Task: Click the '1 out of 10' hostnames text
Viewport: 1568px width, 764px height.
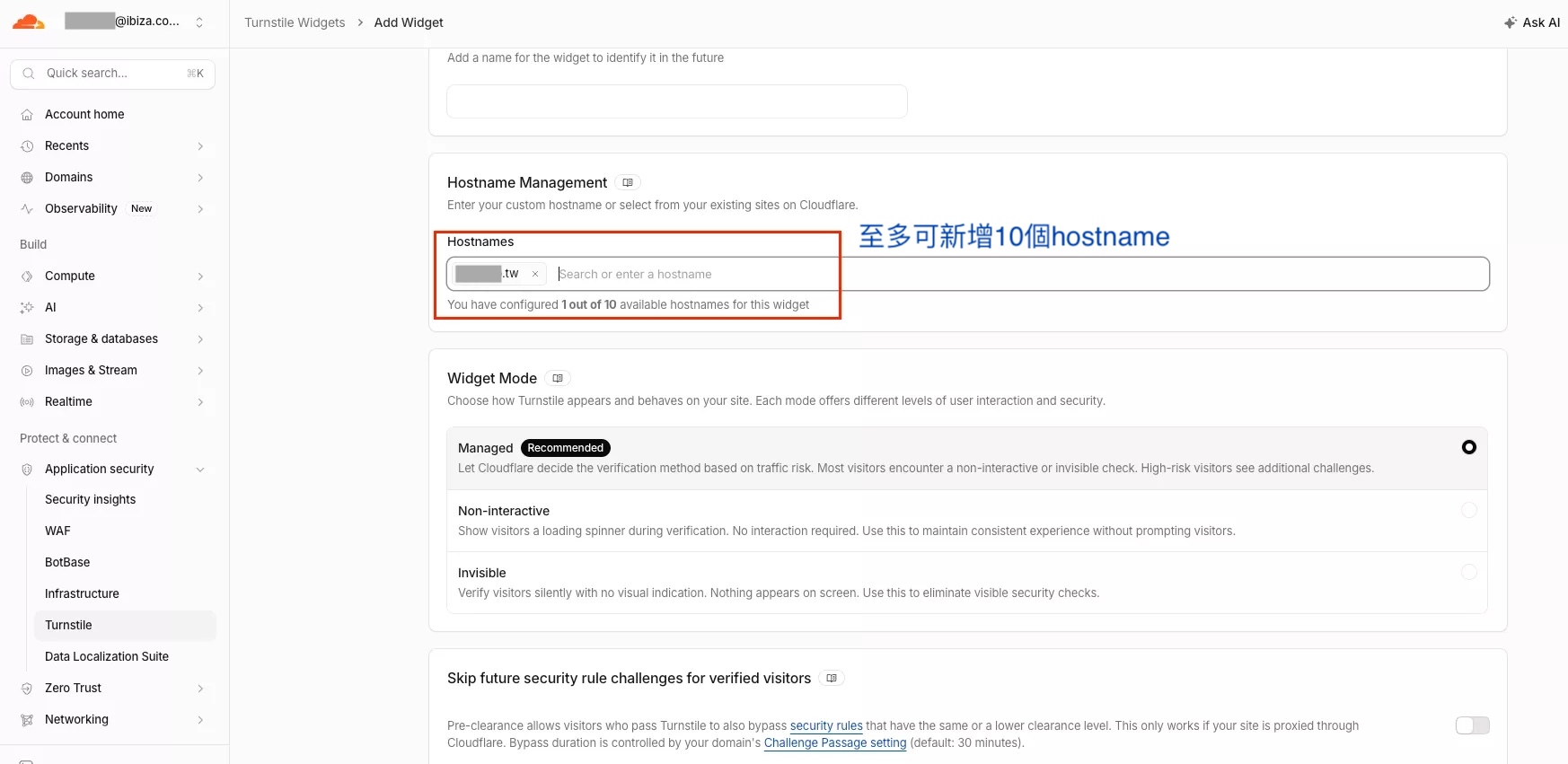Action: [x=589, y=305]
